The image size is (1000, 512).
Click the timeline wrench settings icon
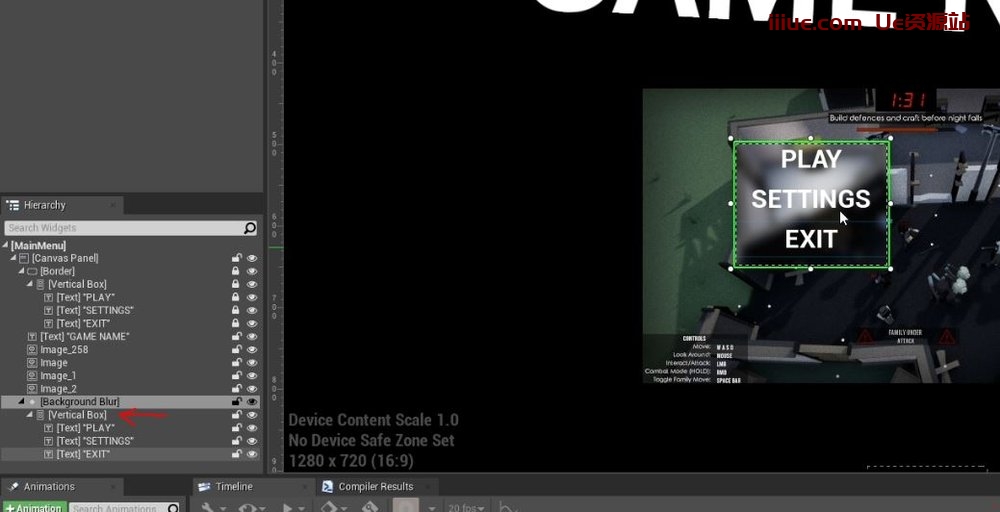pyautogui.click(x=208, y=507)
